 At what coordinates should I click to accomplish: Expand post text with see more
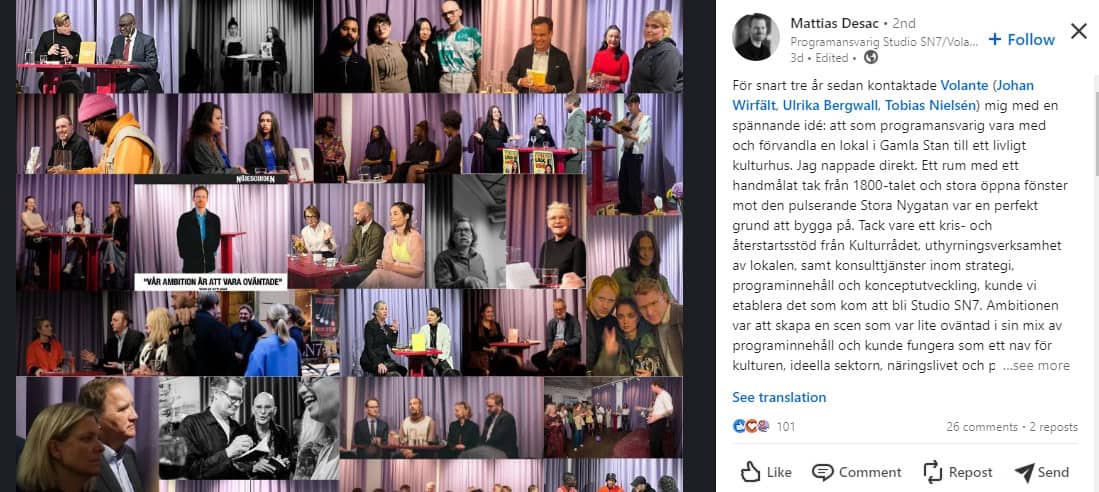tap(1037, 365)
